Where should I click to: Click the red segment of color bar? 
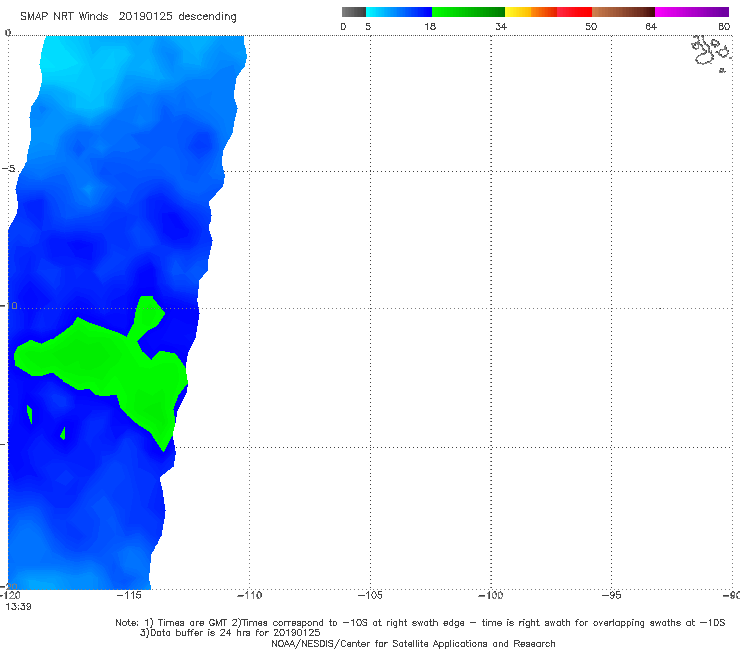[574, 12]
